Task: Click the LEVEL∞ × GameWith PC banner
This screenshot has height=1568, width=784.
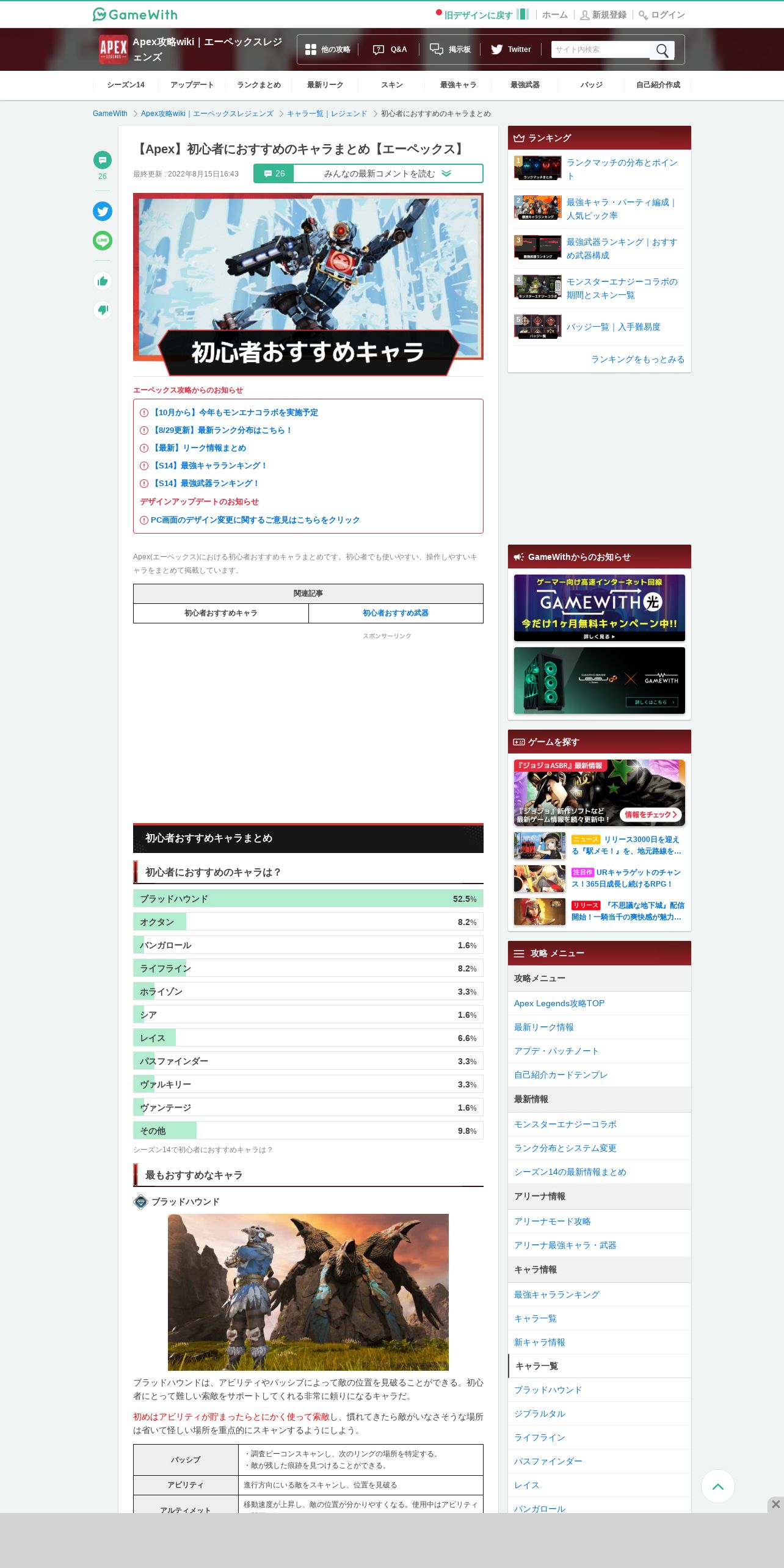Action: click(x=600, y=681)
